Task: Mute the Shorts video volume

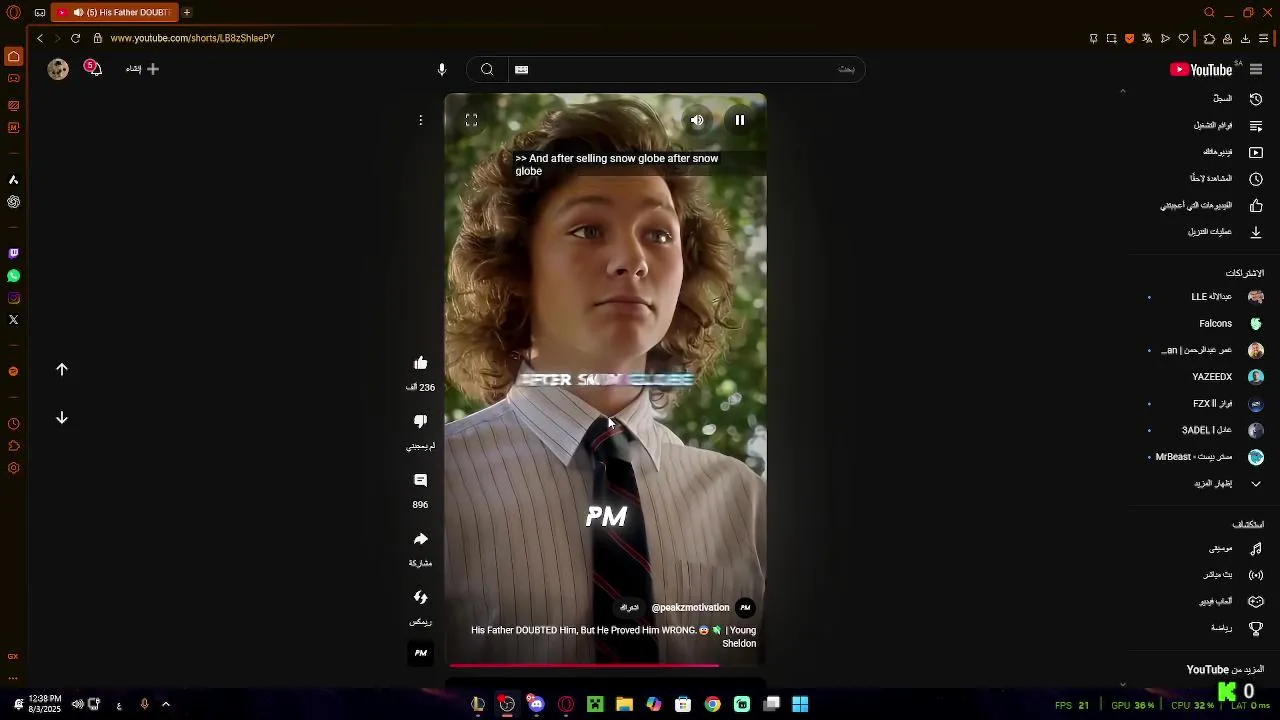Action: click(x=697, y=120)
